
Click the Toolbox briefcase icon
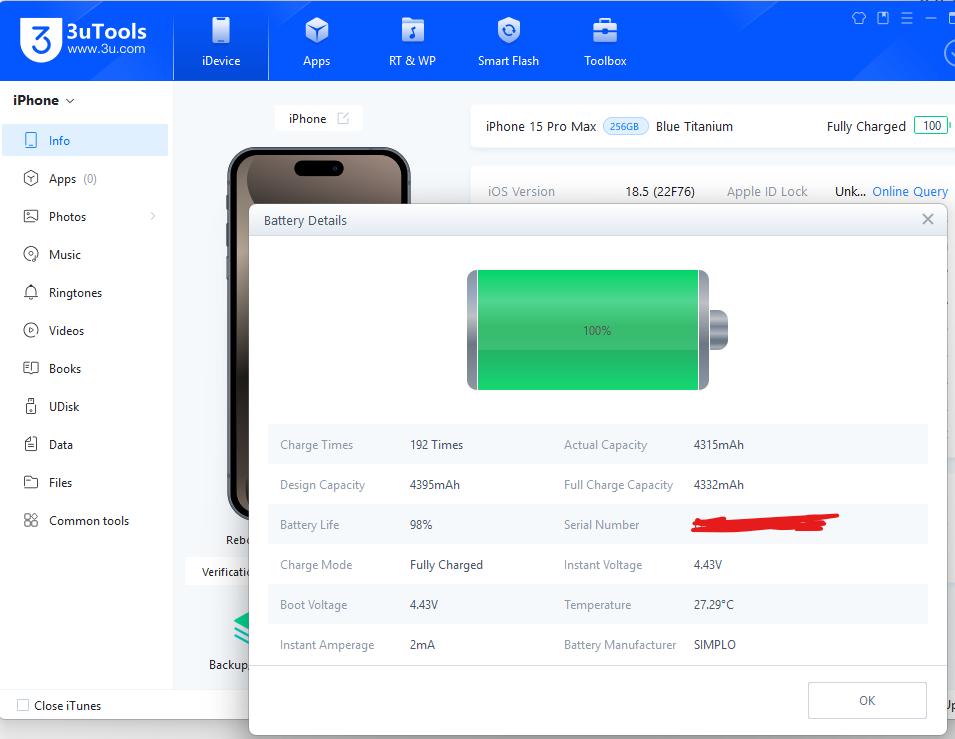(x=605, y=30)
